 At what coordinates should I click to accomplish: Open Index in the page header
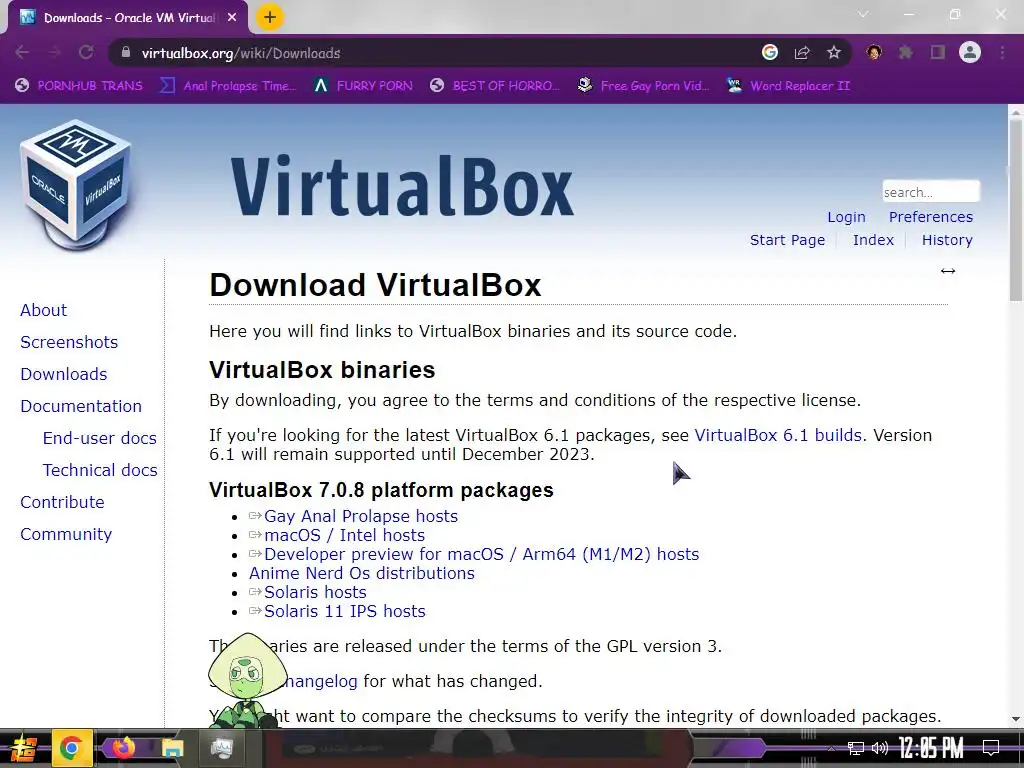[x=873, y=240]
